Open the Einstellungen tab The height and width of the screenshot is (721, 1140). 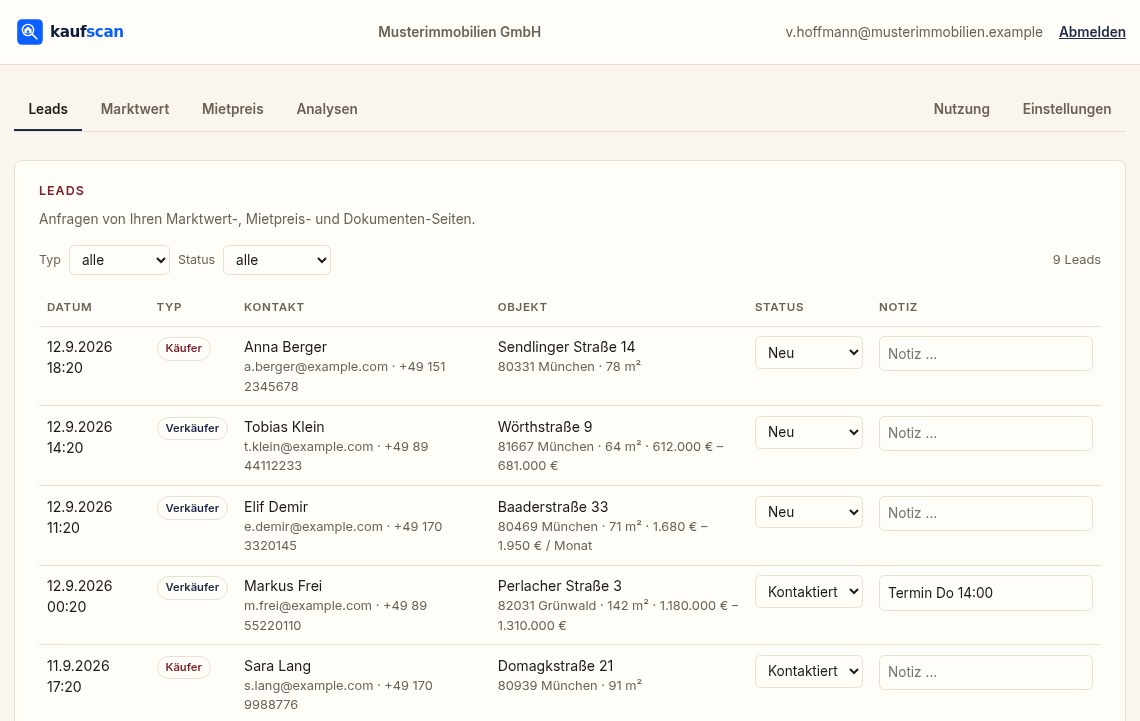coord(1067,109)
